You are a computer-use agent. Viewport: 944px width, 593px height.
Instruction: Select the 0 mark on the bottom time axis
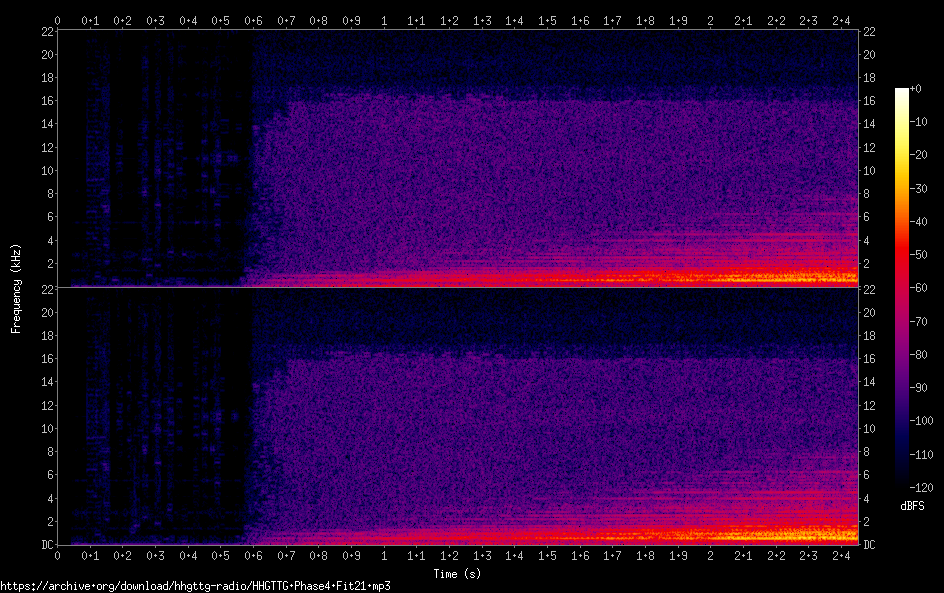click(x=58, y=555)
